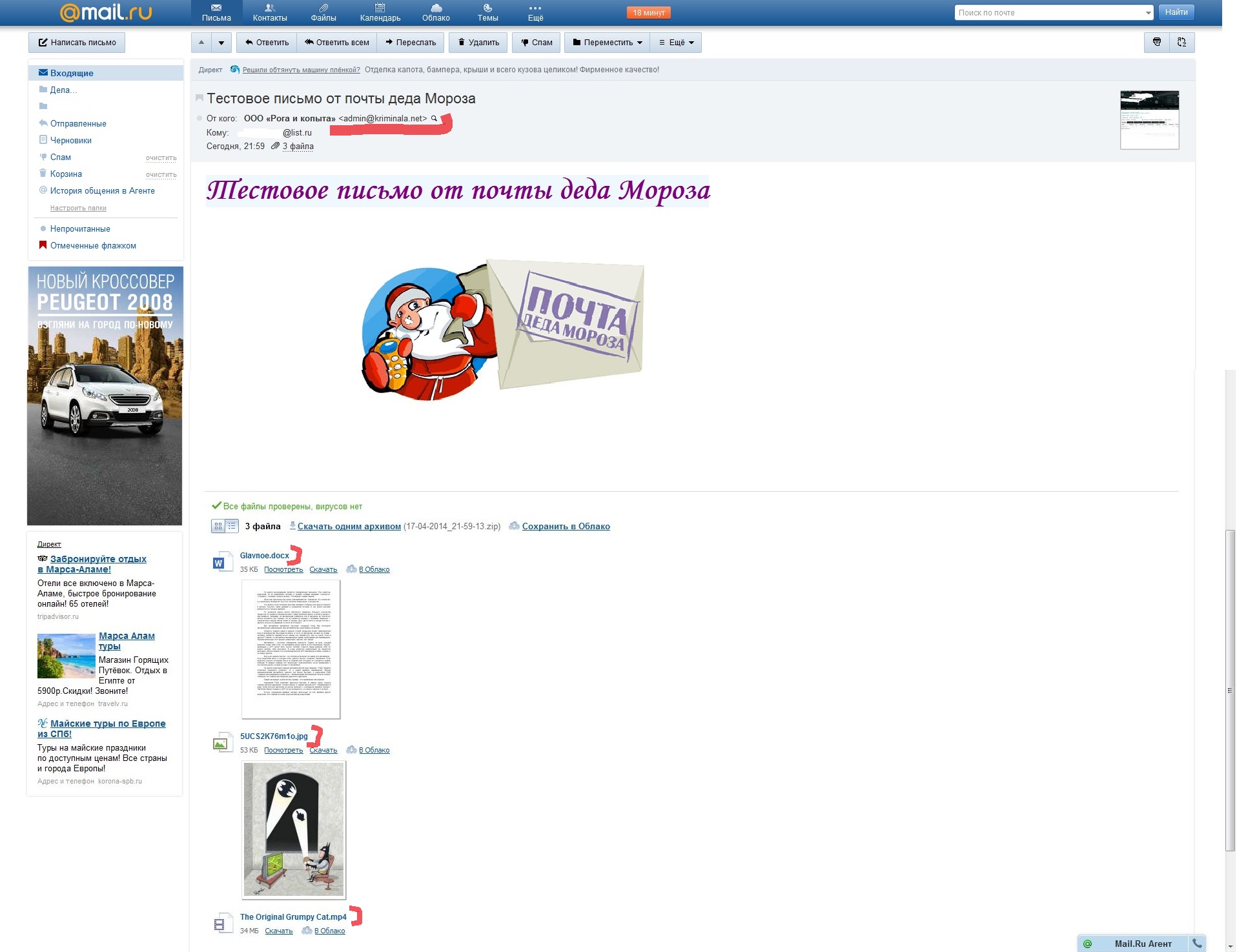Viewport: 1237px width, 952px height.
Task: Save Grumpy Cat.mp4 В Облако
Action: pos(329,931)
